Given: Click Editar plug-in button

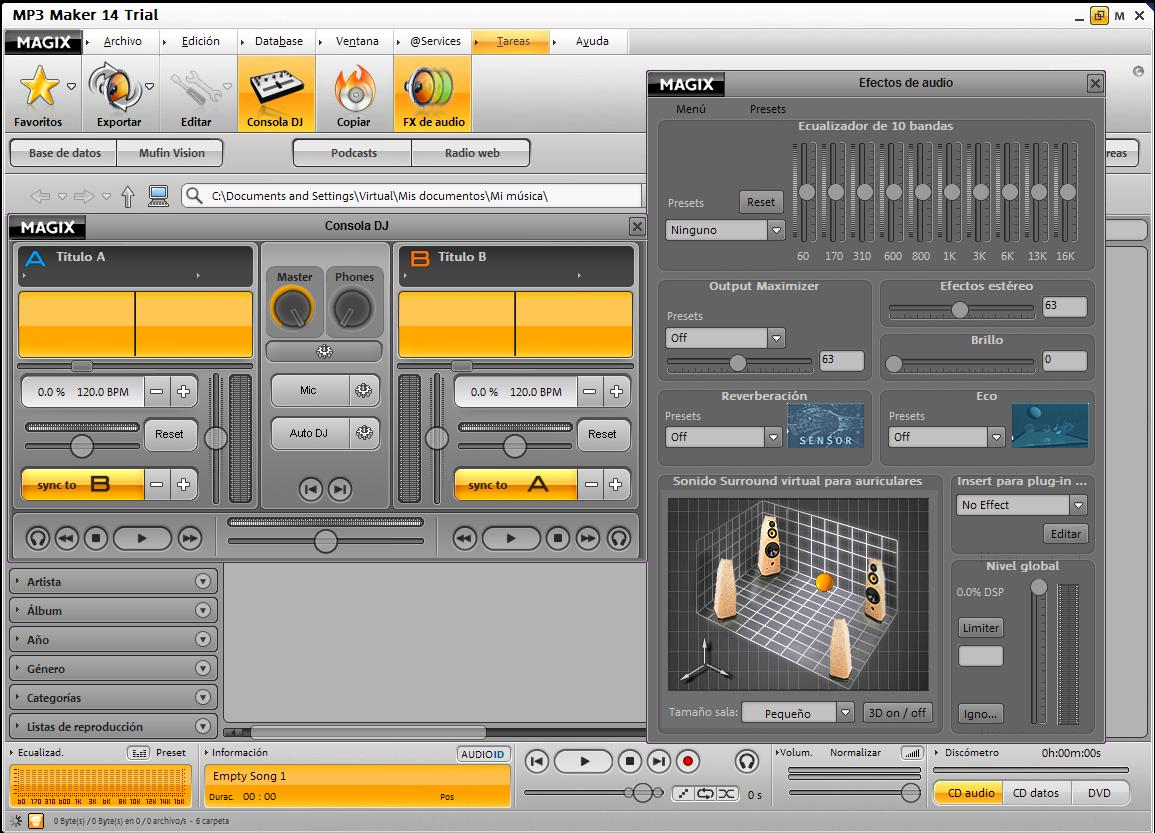Looking at the screenshot, I should [1065, 534].
